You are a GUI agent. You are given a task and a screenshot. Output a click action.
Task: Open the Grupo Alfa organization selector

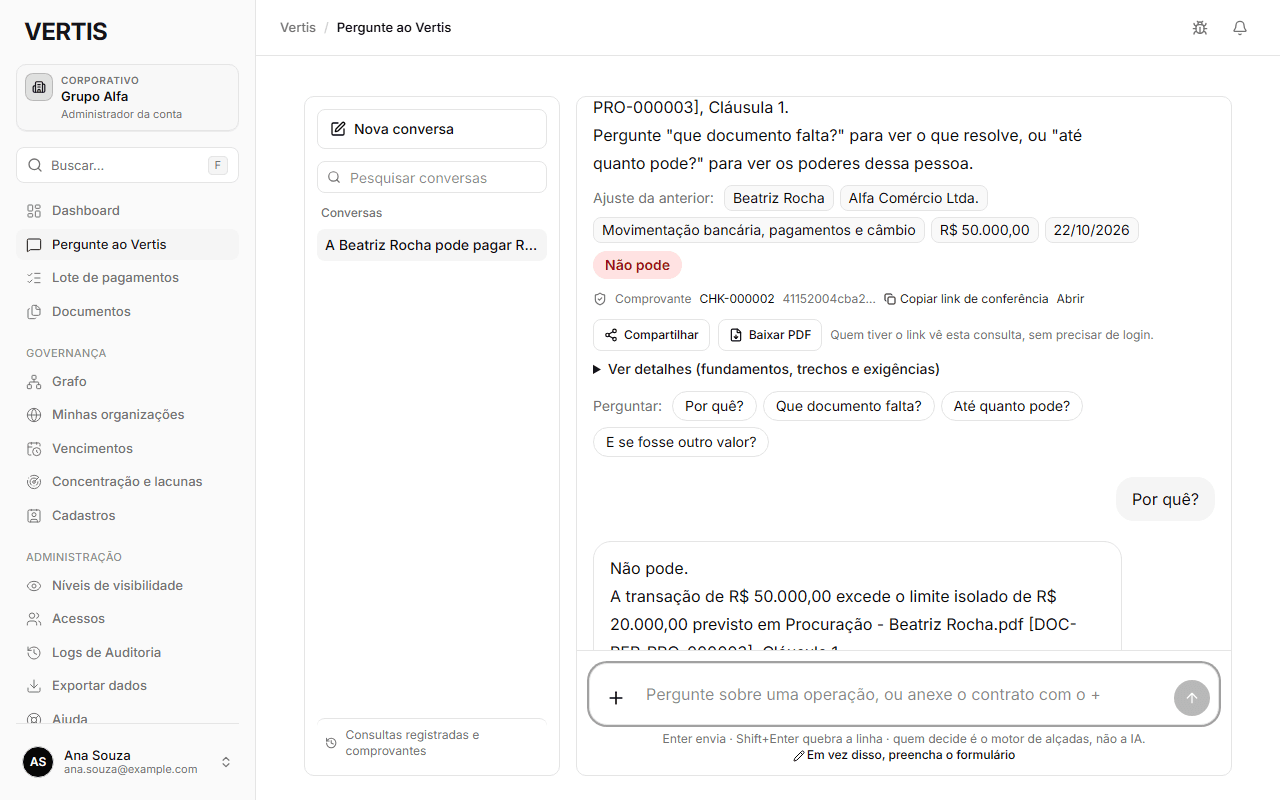[x=127, y=98]
